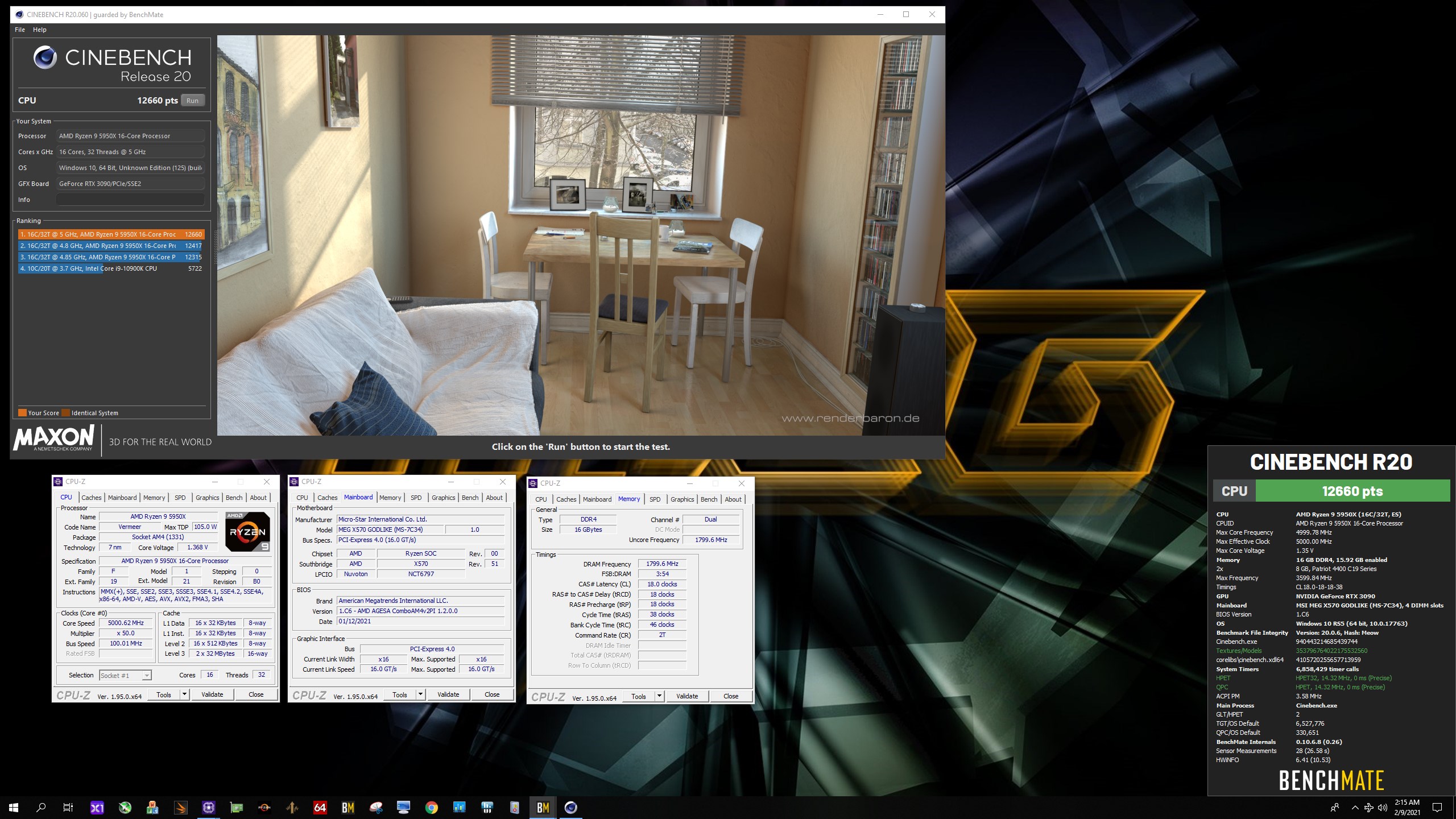Click the airplane mode tray icon

(1368, 807)
